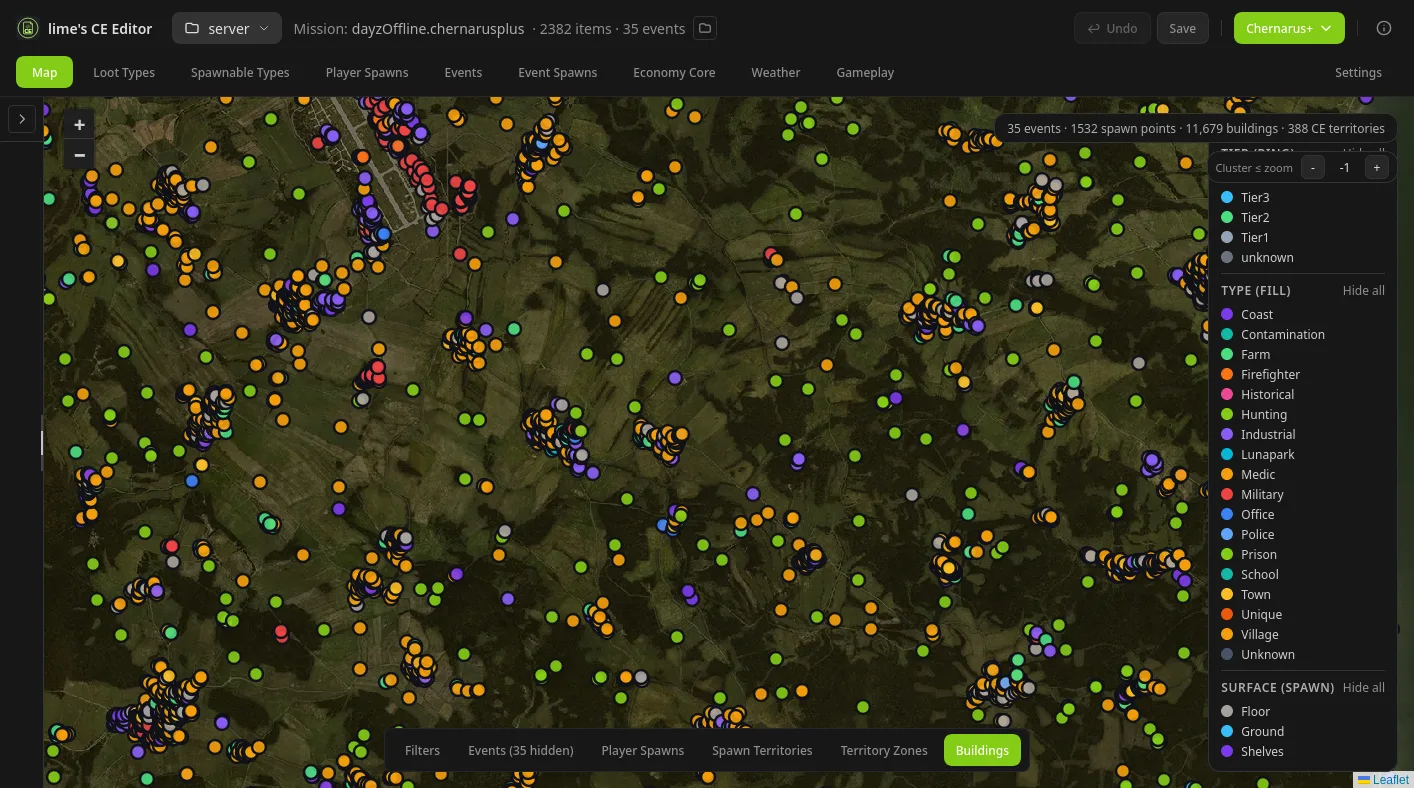Image resolution: width=1414 pixels, height=788 pixels.
Task: Toggle the Filters layer button
Action: (x=422, y=750)
